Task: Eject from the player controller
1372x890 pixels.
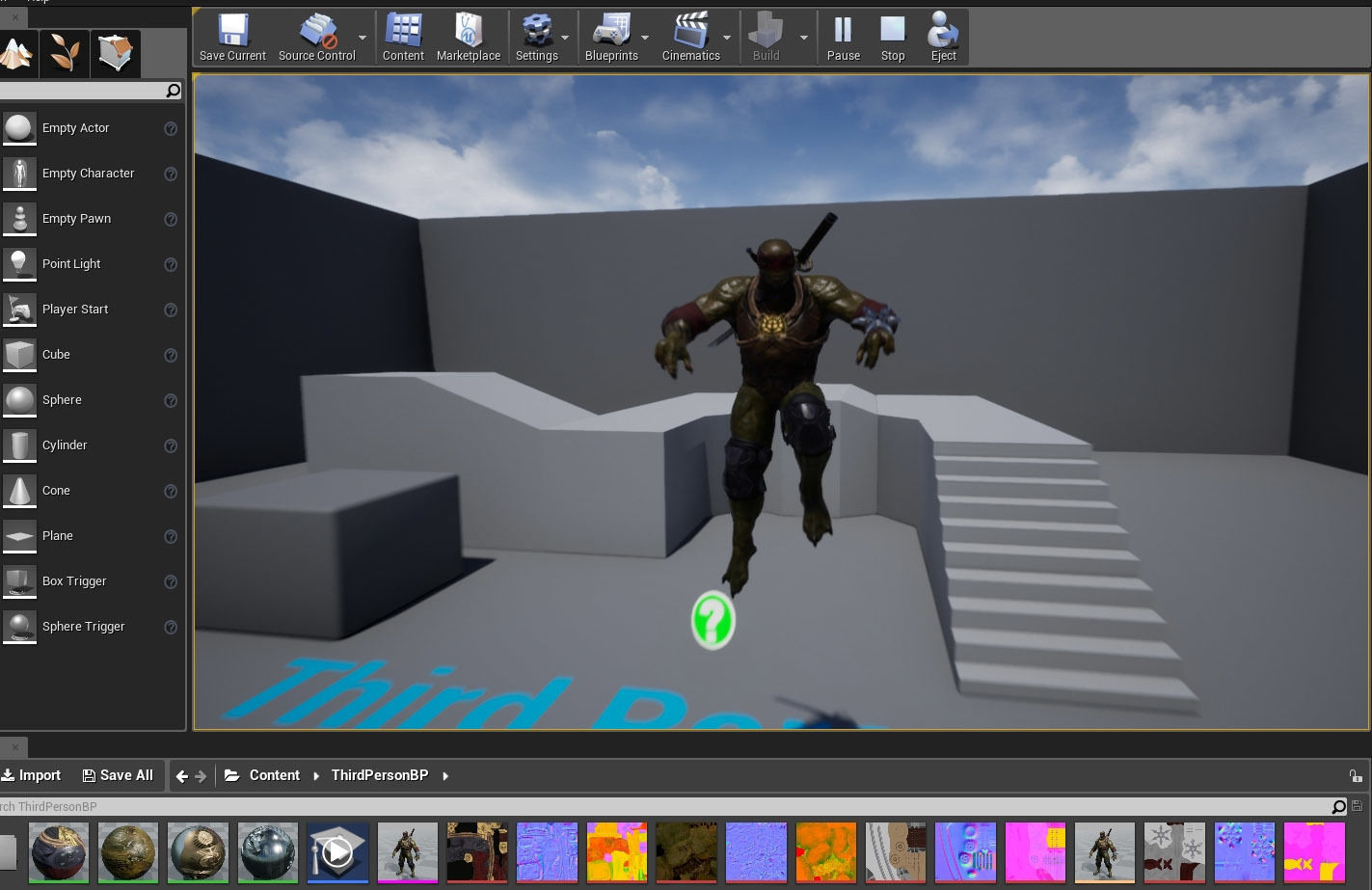Action: [943, 39]
